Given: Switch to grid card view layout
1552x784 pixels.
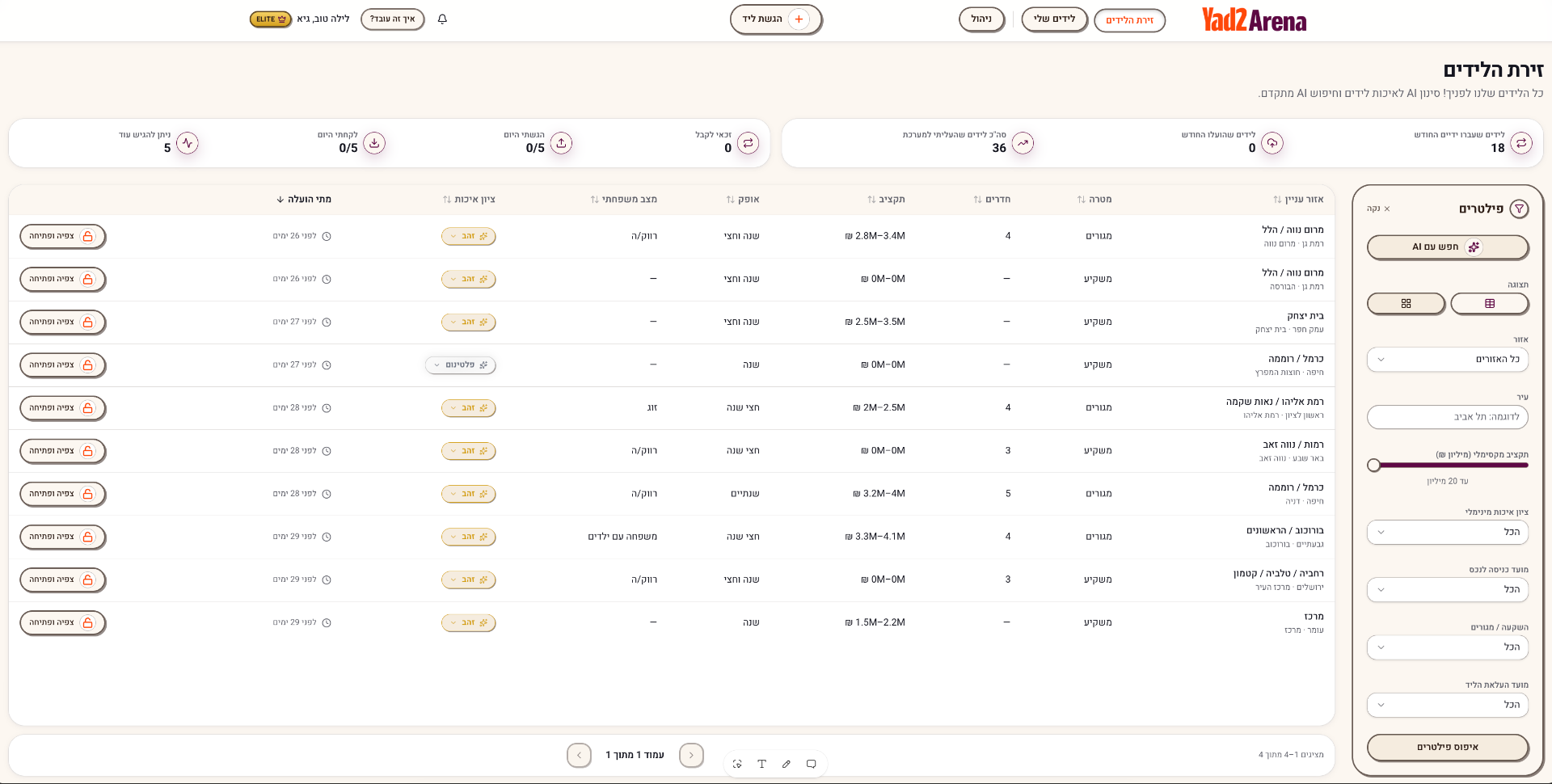Looking at the screenshot, I should [1406, 304].
